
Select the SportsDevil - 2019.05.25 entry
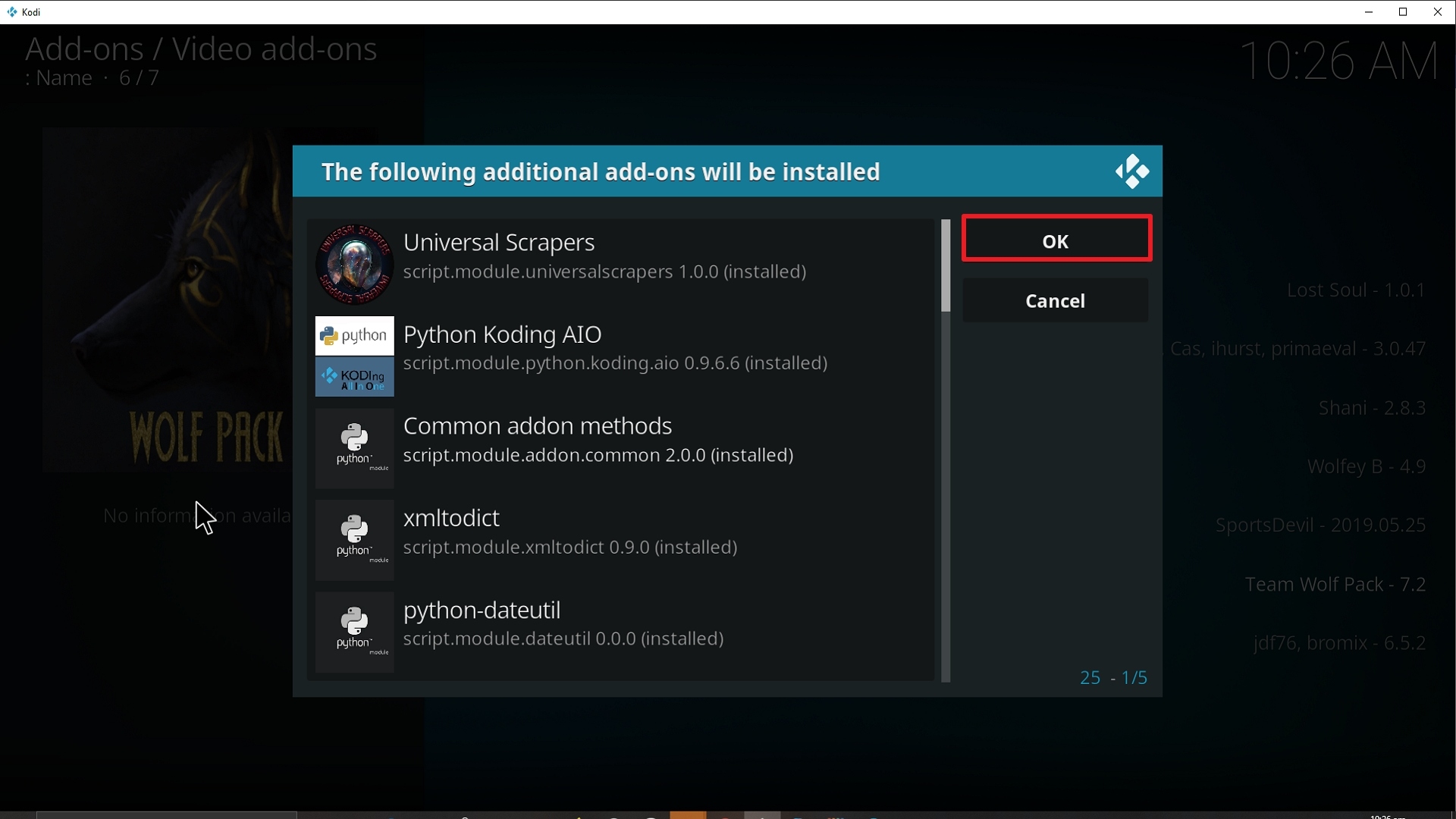(x=1320, y=526)
